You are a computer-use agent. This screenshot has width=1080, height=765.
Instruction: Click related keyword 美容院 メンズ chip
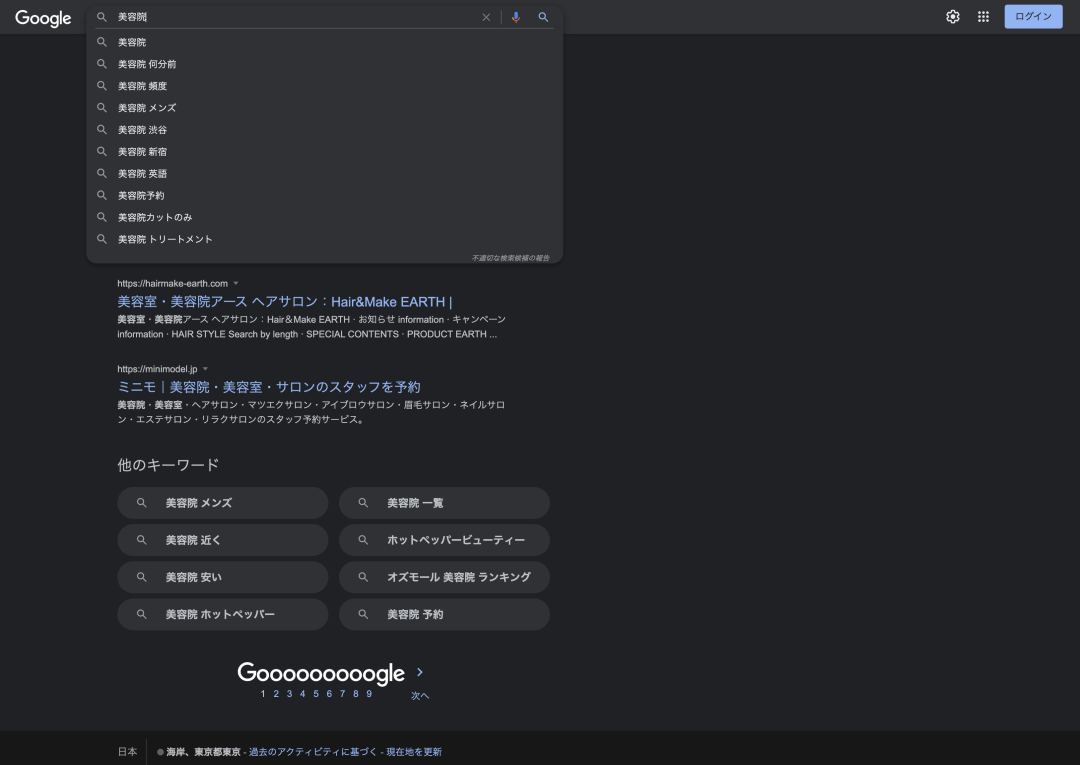pos(222,503)
